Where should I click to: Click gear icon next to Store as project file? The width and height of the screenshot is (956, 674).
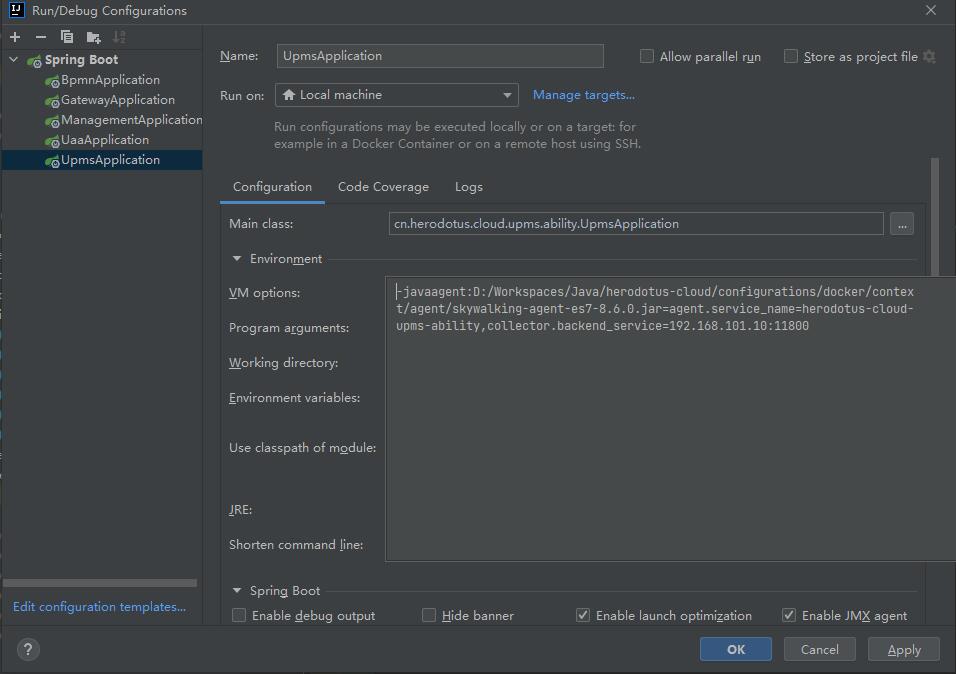(929, 57)
